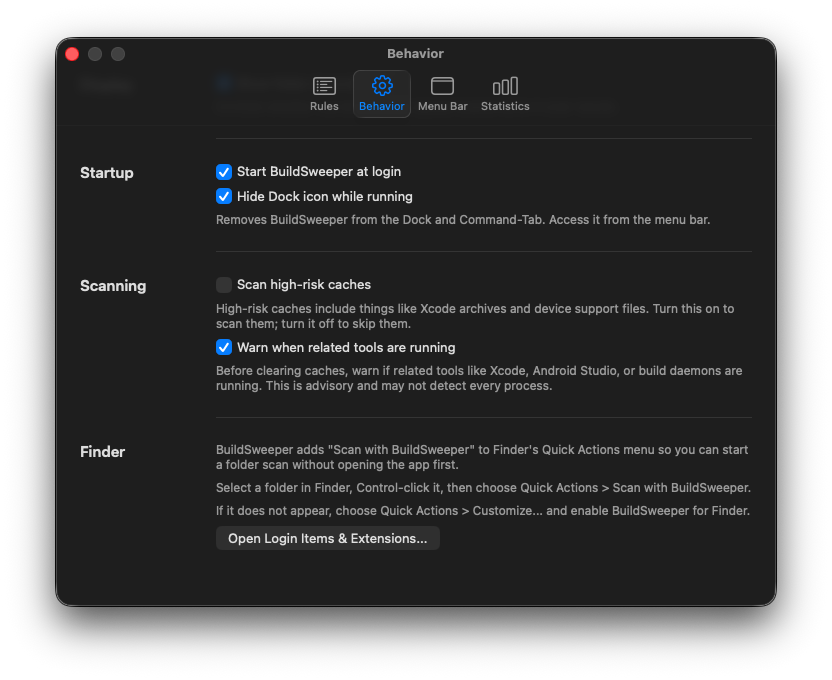
Task: Click Open Login Items & Extensions button
Action: (327, 538)
